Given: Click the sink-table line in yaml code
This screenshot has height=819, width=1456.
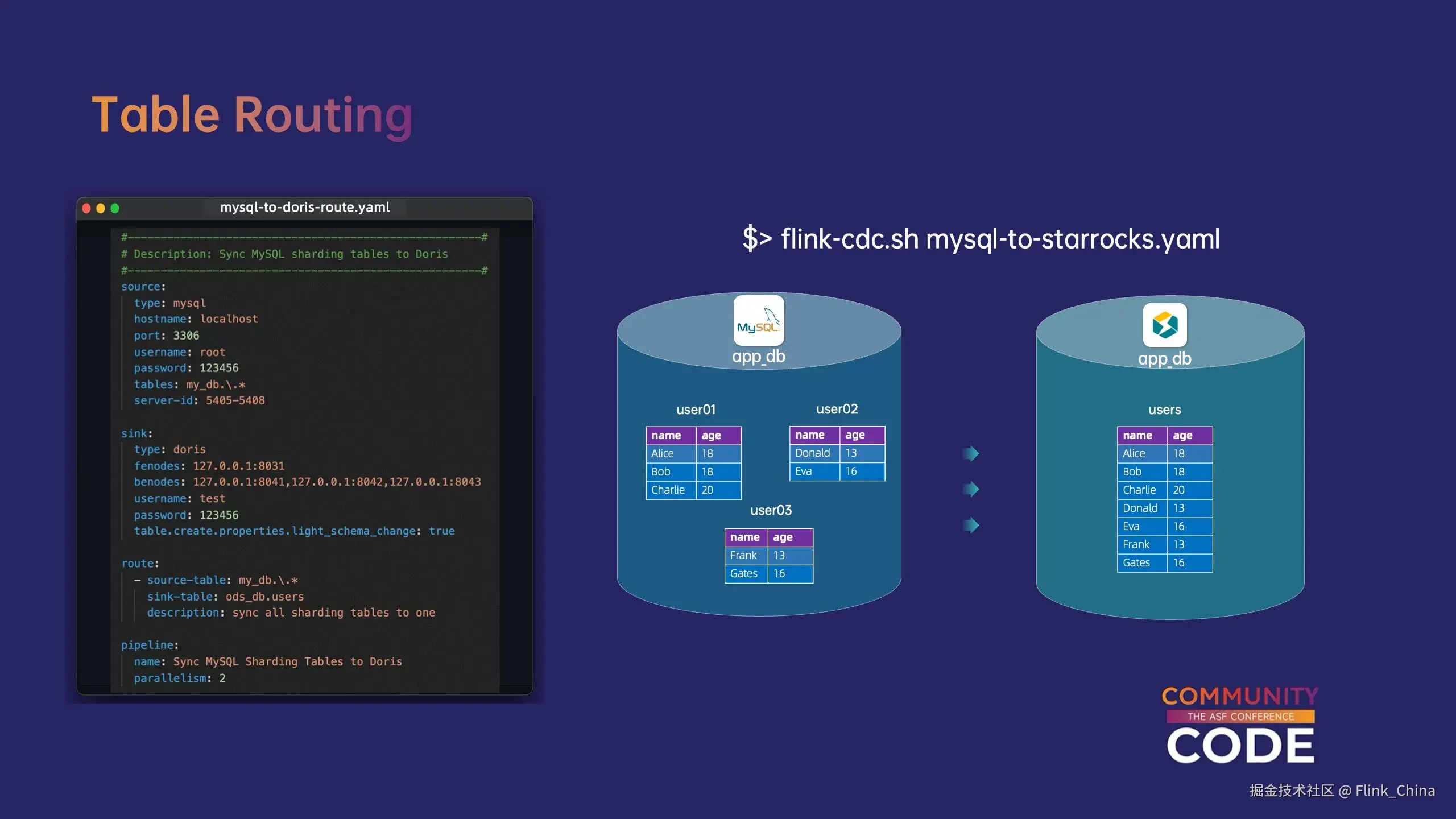Looking at the screenshot, I should pyautogui.click(x=225, y=597).
